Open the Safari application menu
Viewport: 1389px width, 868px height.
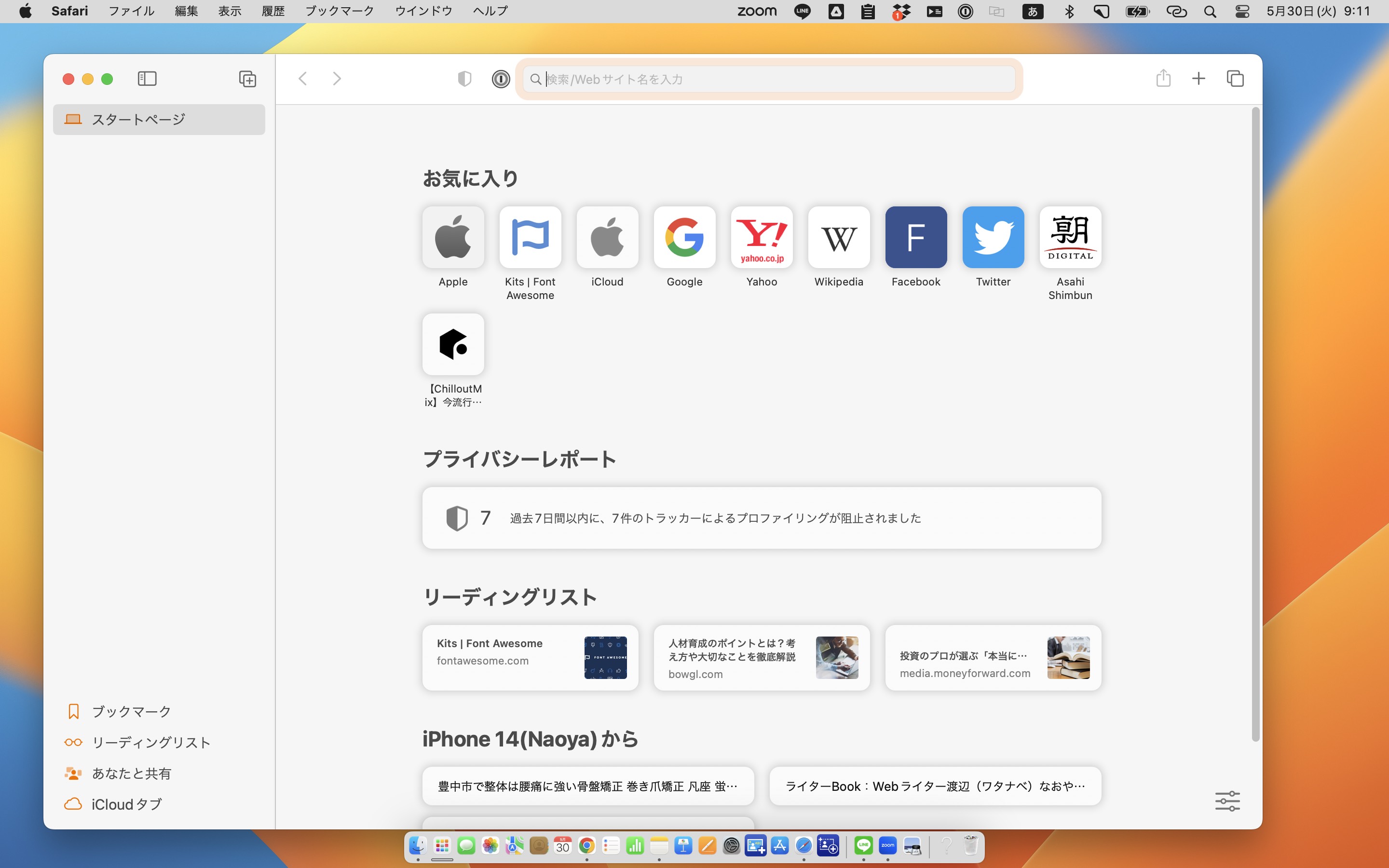tap(69, 11)
